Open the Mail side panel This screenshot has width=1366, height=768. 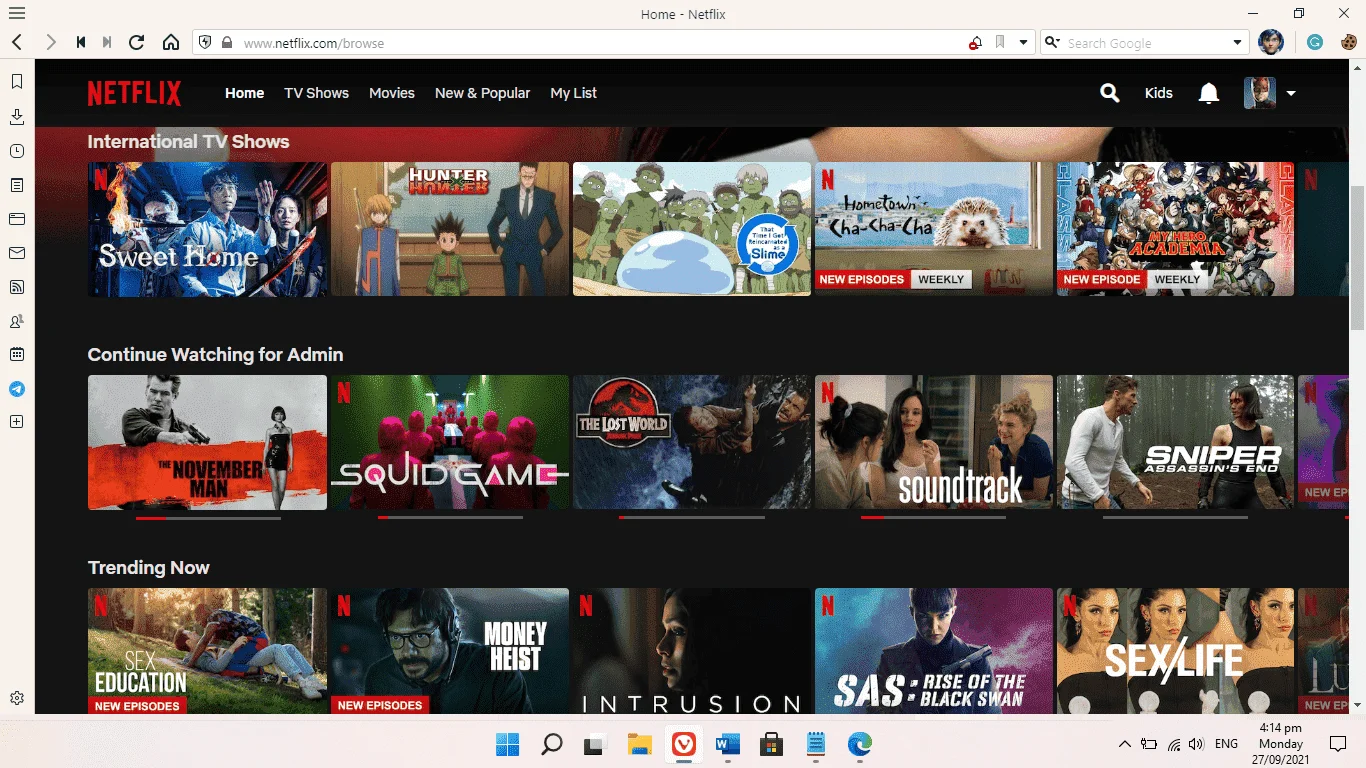tap(17, 253)
